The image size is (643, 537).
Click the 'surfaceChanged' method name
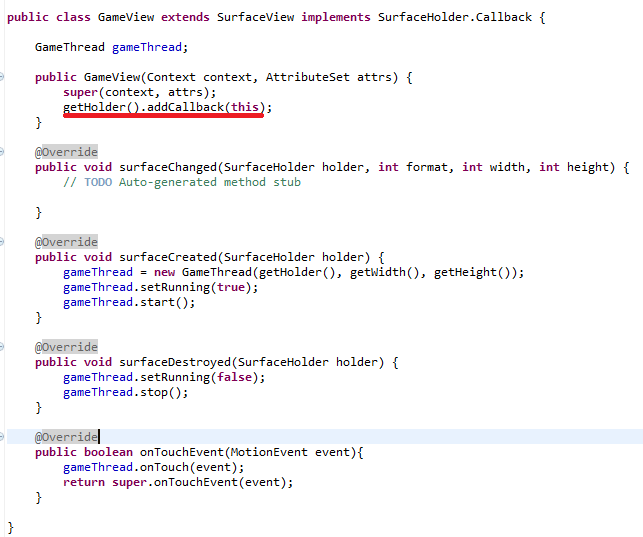(x=168, y=167)
